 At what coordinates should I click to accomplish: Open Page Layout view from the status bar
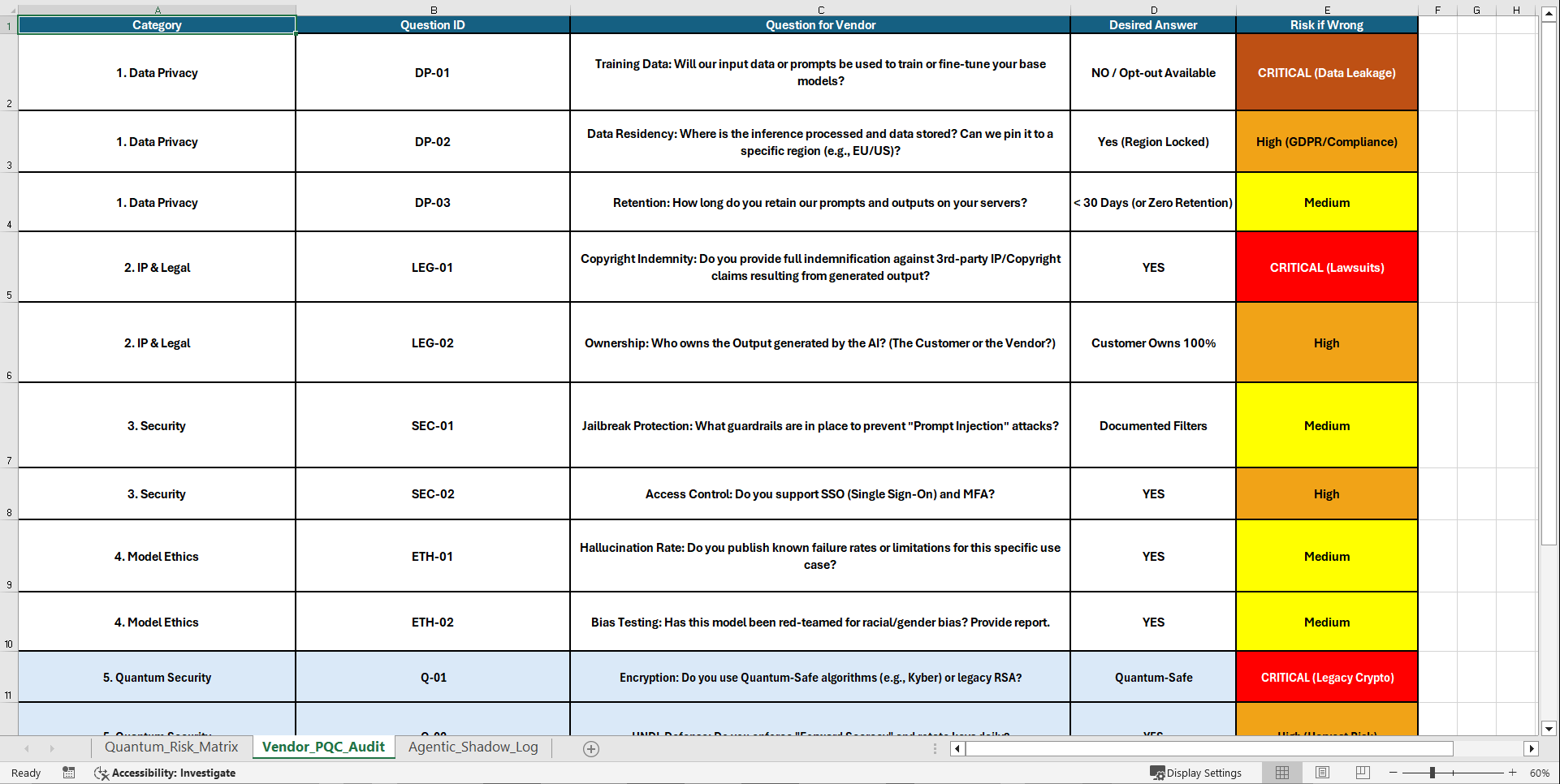(x=1322, y=772)
